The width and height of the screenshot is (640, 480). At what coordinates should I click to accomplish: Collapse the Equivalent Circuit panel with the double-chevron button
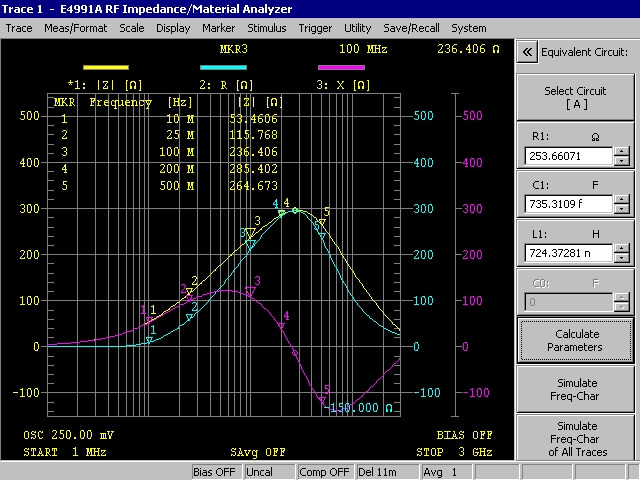click(527, 52)
